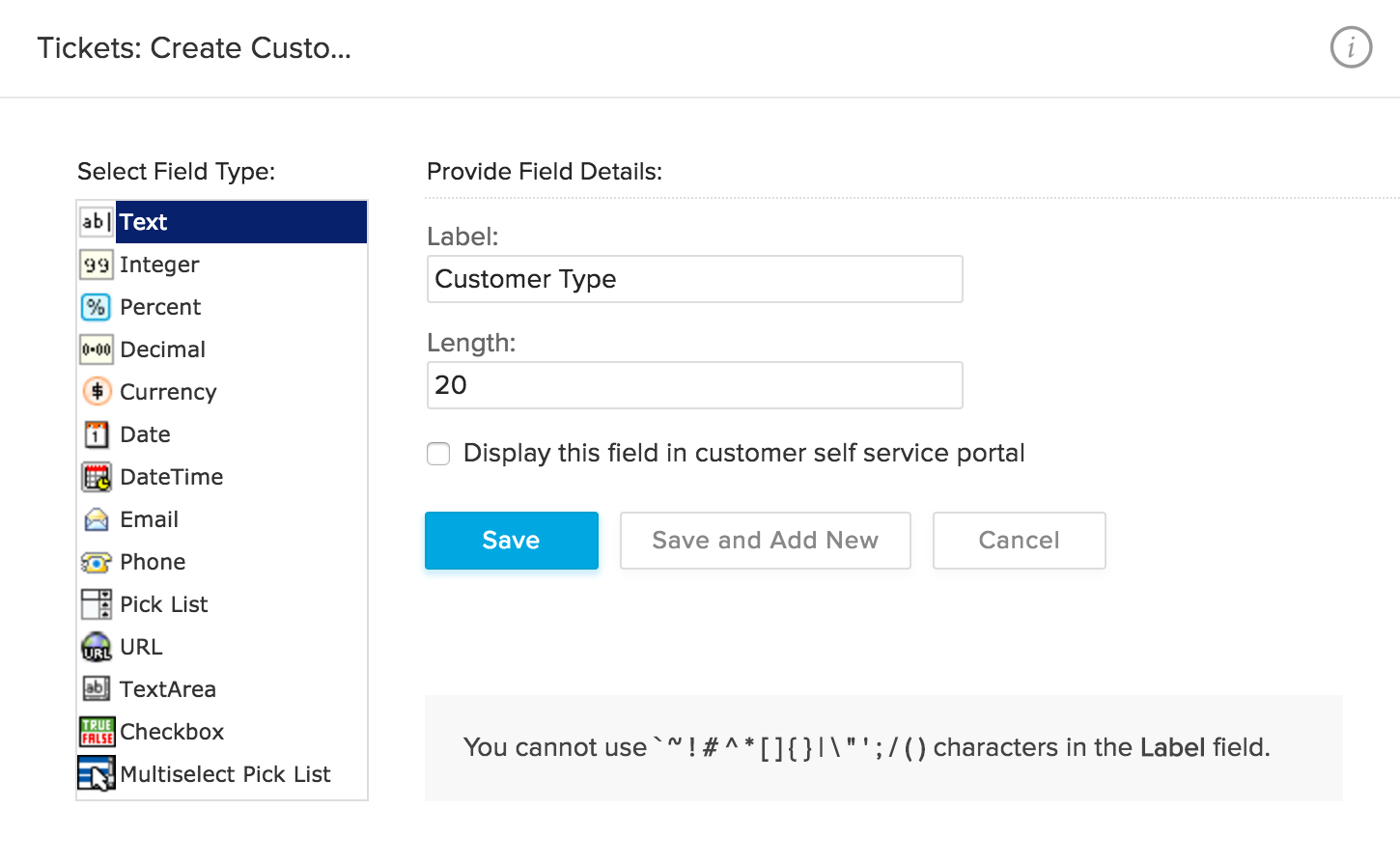Select the DateTime field type icon
1400x865 pixels.
tap(96, 477)
